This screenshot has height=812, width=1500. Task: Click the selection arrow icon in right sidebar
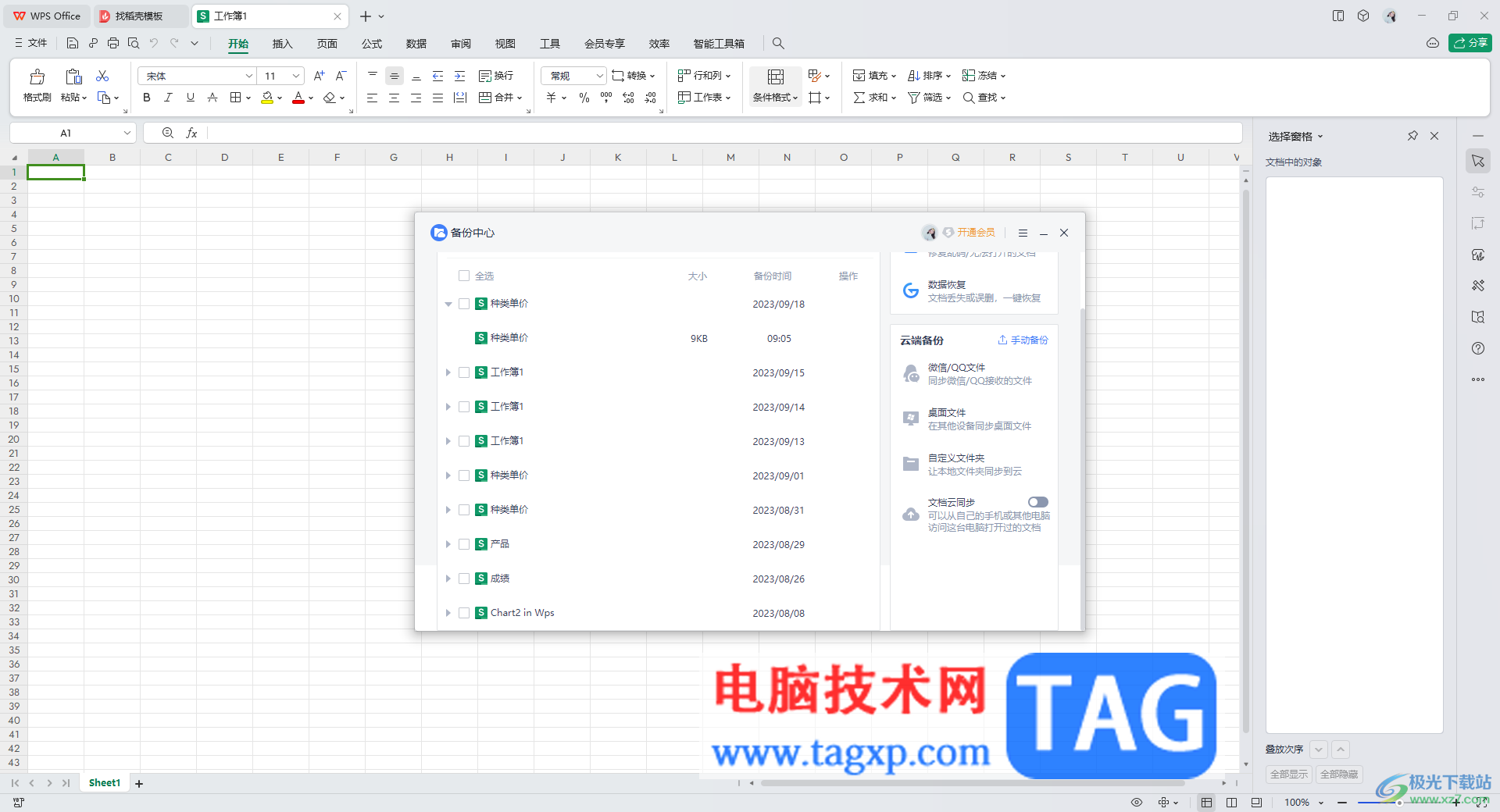(1478, 161)
